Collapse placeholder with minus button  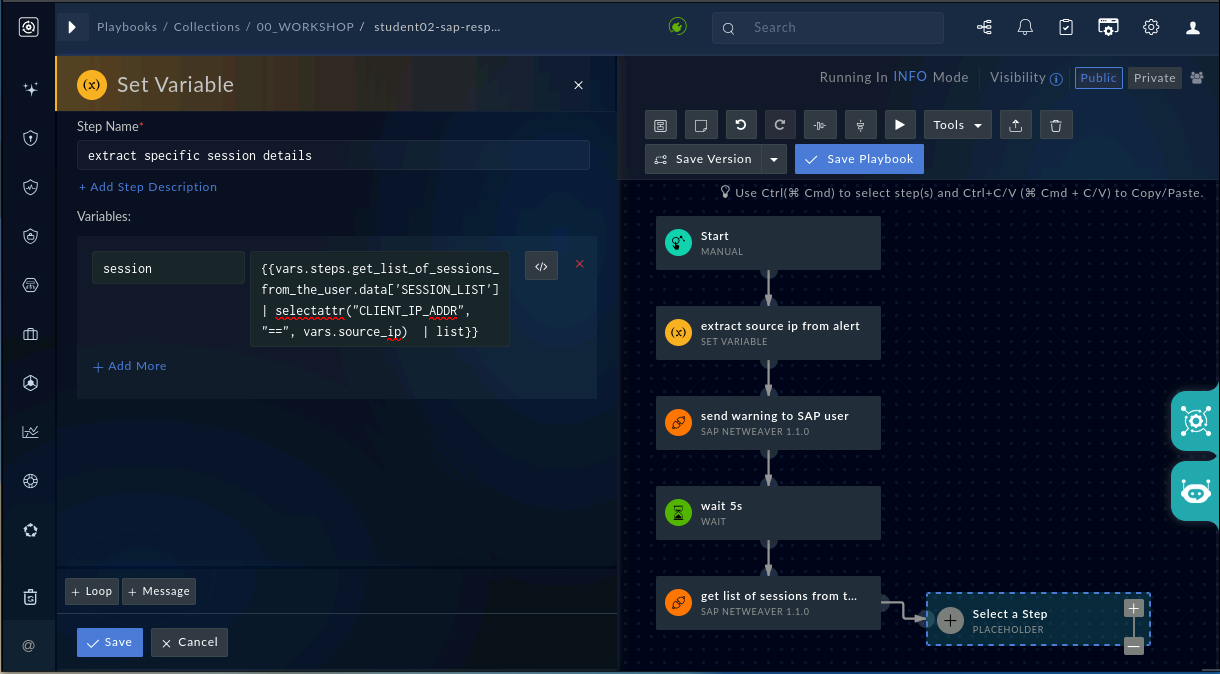[1133, 646]
